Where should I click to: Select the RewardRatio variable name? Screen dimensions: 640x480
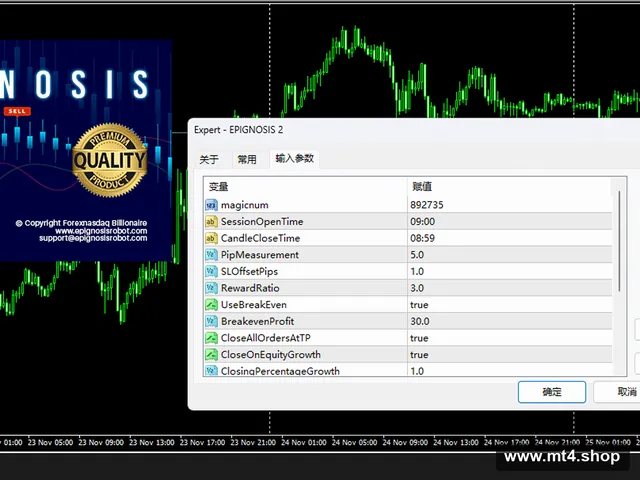pyautogui.click(x=250, y=288)
